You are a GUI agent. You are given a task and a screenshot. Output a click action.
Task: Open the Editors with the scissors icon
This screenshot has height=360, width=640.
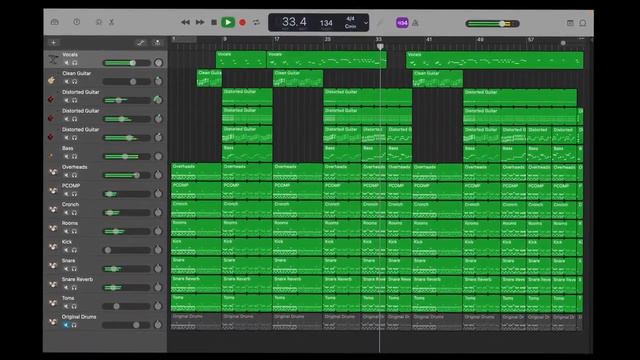click(111, 22)
